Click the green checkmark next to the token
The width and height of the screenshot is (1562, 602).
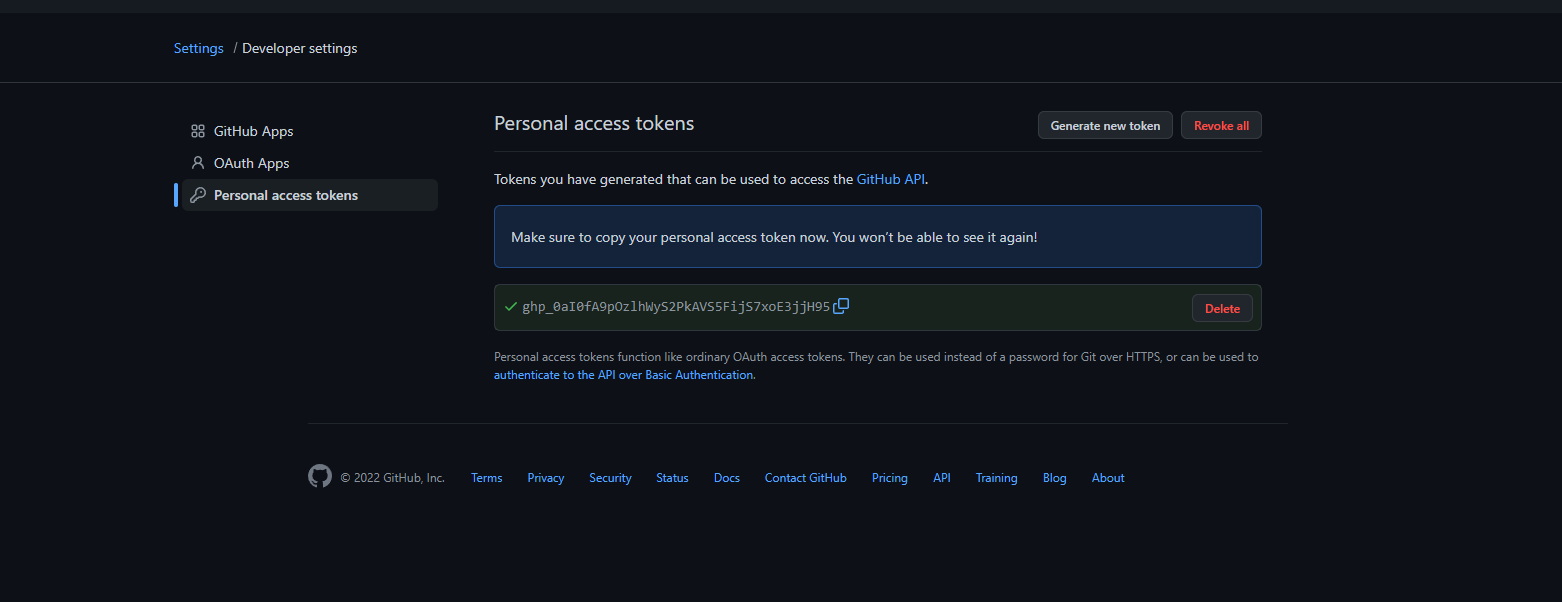tap(511, 307)
